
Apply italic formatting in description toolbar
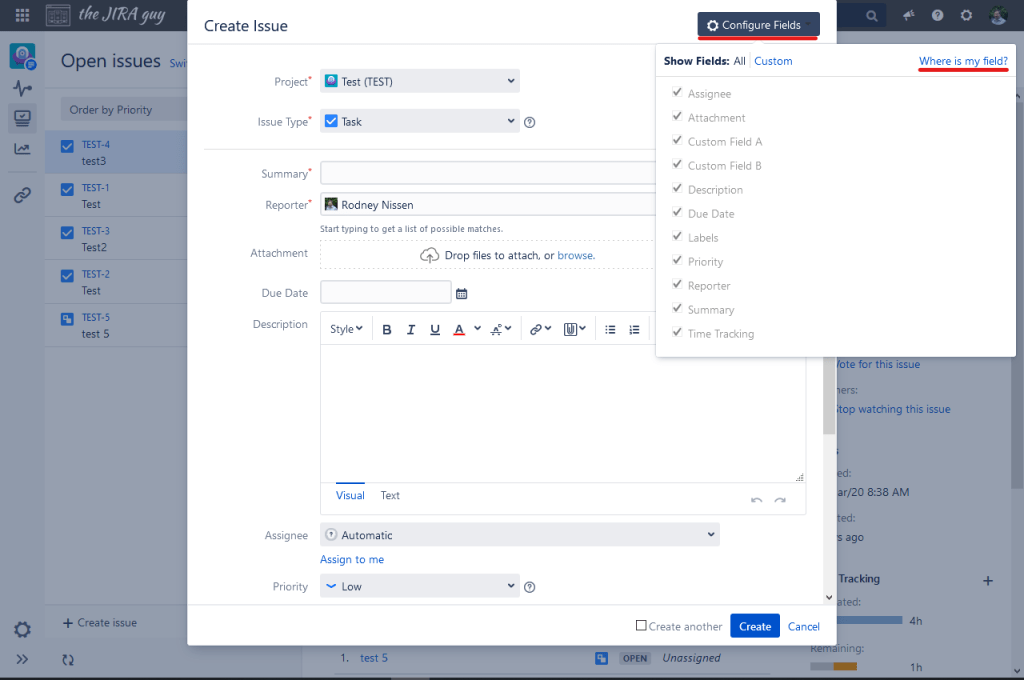pyautogui.click(x=411, y=330)
